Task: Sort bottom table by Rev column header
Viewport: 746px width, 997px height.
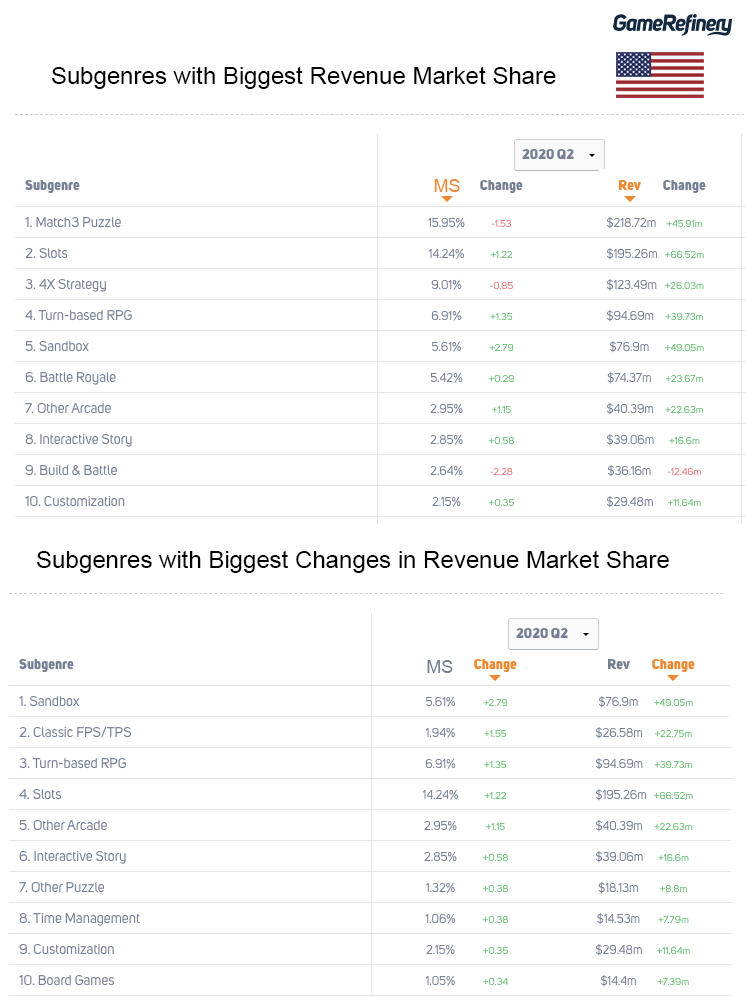Action: click(x=618, y=665)
